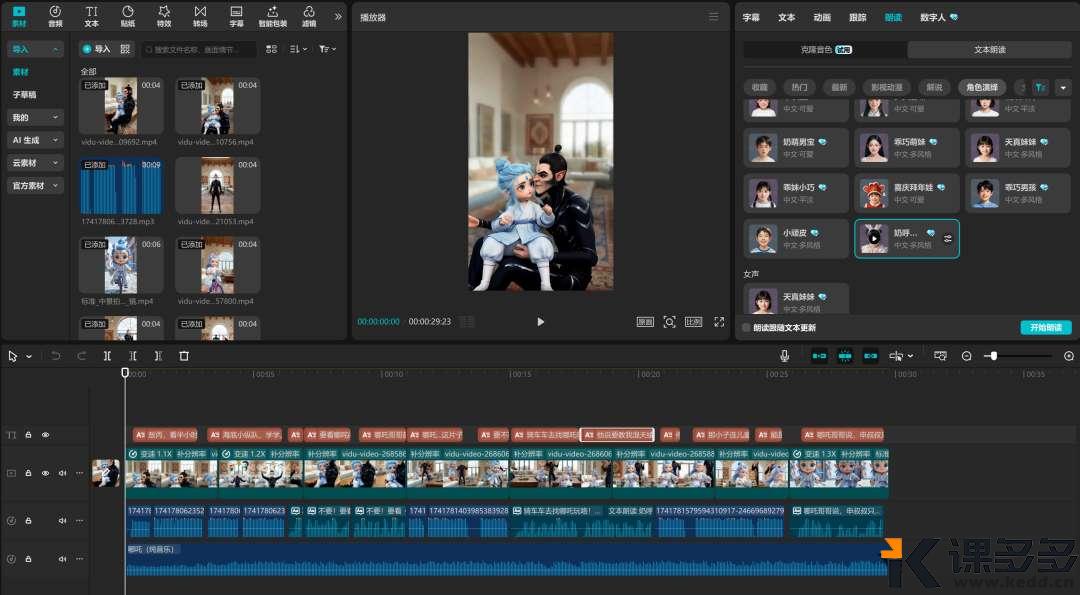The height and width of the screenshot is (595, 1080).
Task: Click the 开始朗读 button
Action: (x=1045, y=328)
